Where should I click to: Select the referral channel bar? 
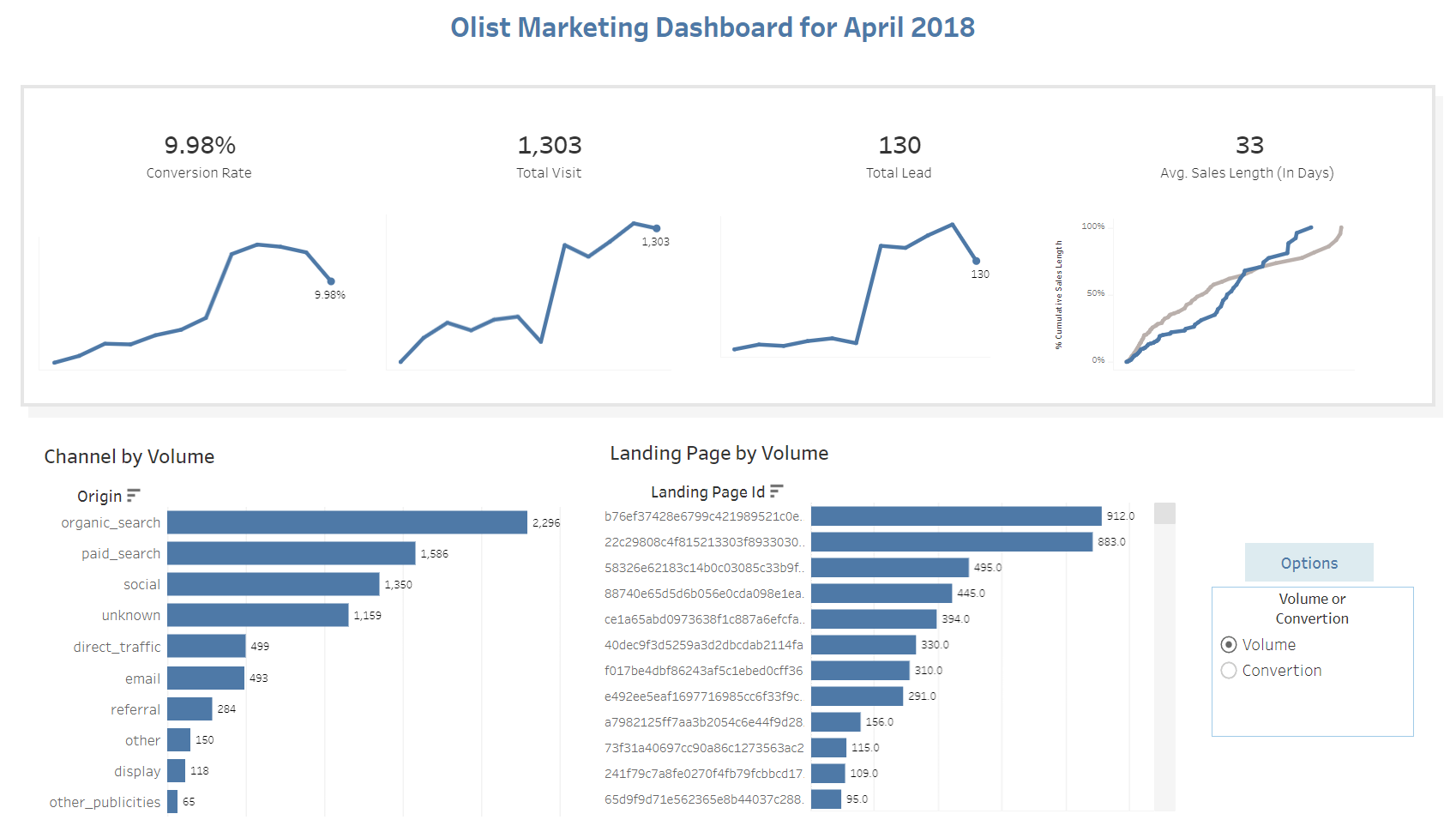pos(190,708)
